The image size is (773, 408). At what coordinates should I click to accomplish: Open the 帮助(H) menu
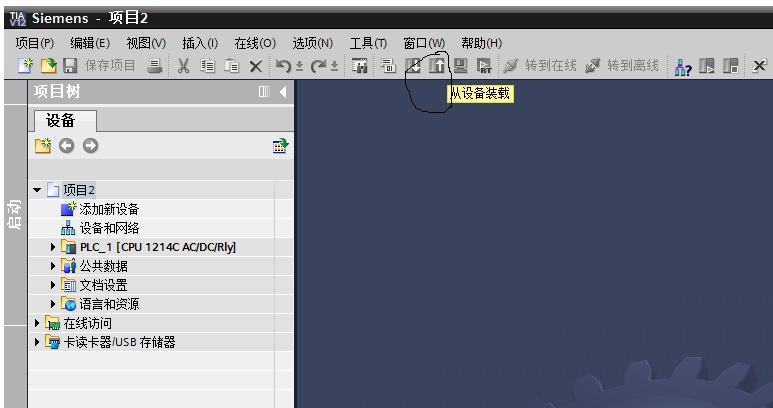coord(481,43)
